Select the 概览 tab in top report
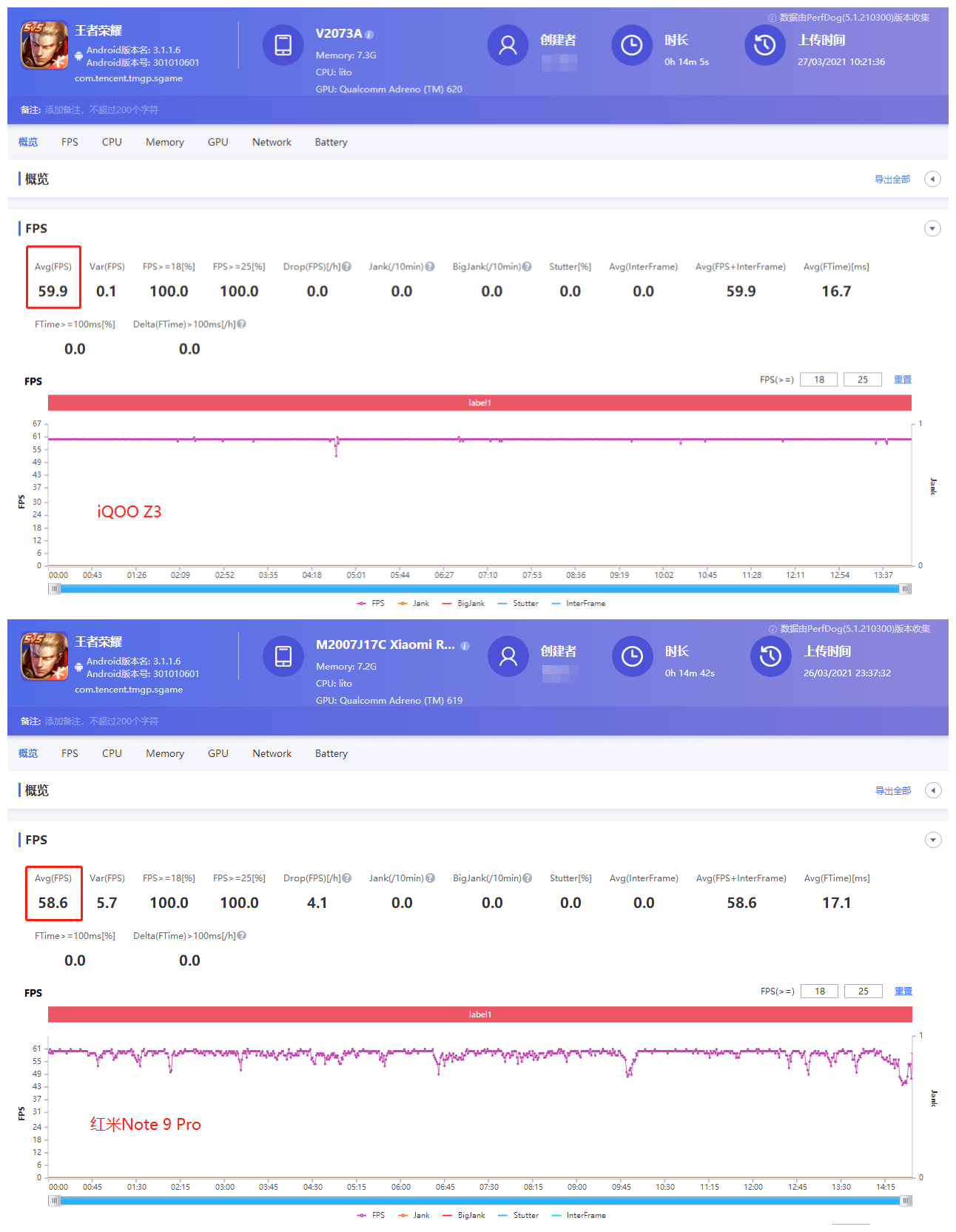Image resolution: width=956 pixels, height=1232 pixels. [28, 142]
